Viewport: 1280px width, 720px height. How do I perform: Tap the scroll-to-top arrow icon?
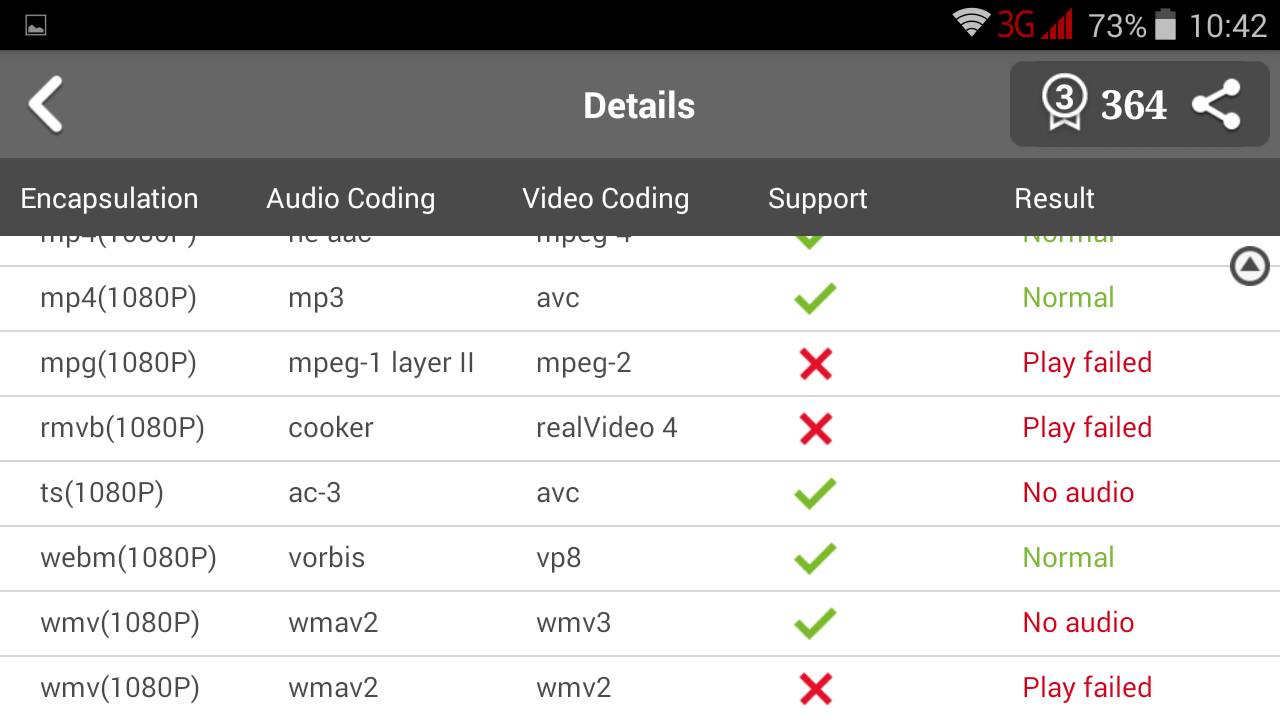pos(1249,266)
